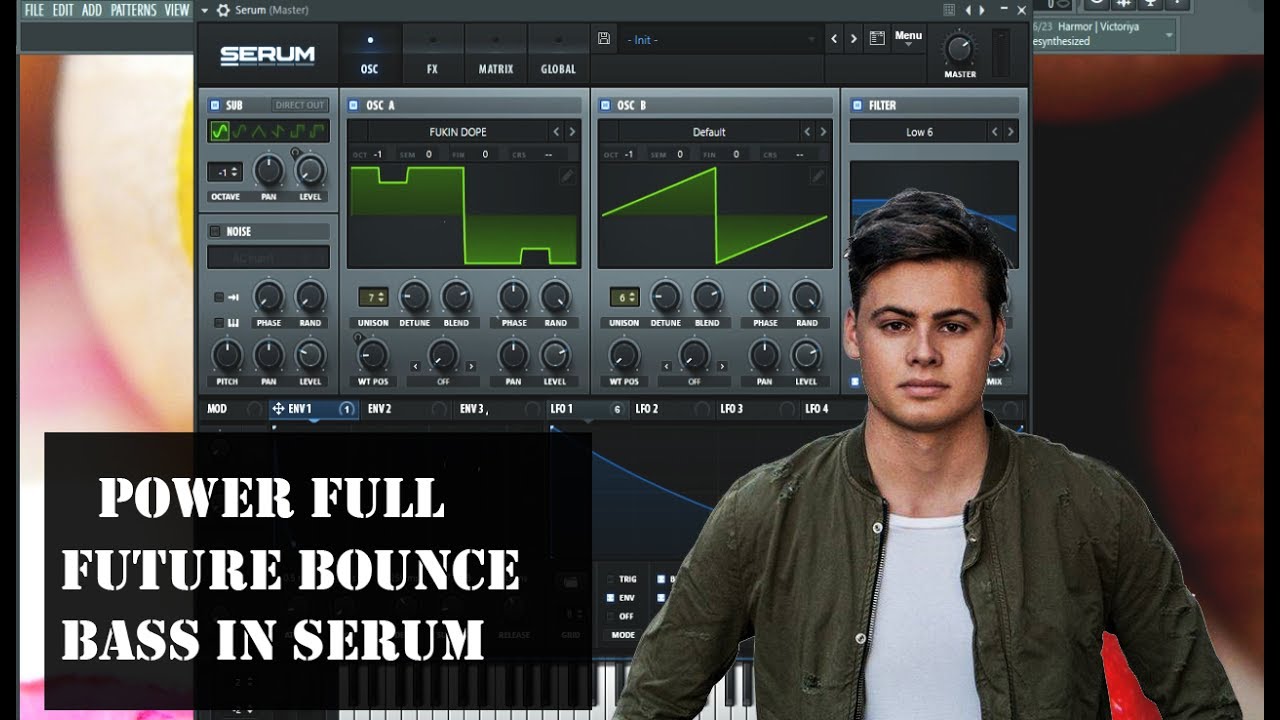This screenshot has height=720, width=1280.
Task: Open FL Studio FILE menu
Action: (35, 10)
